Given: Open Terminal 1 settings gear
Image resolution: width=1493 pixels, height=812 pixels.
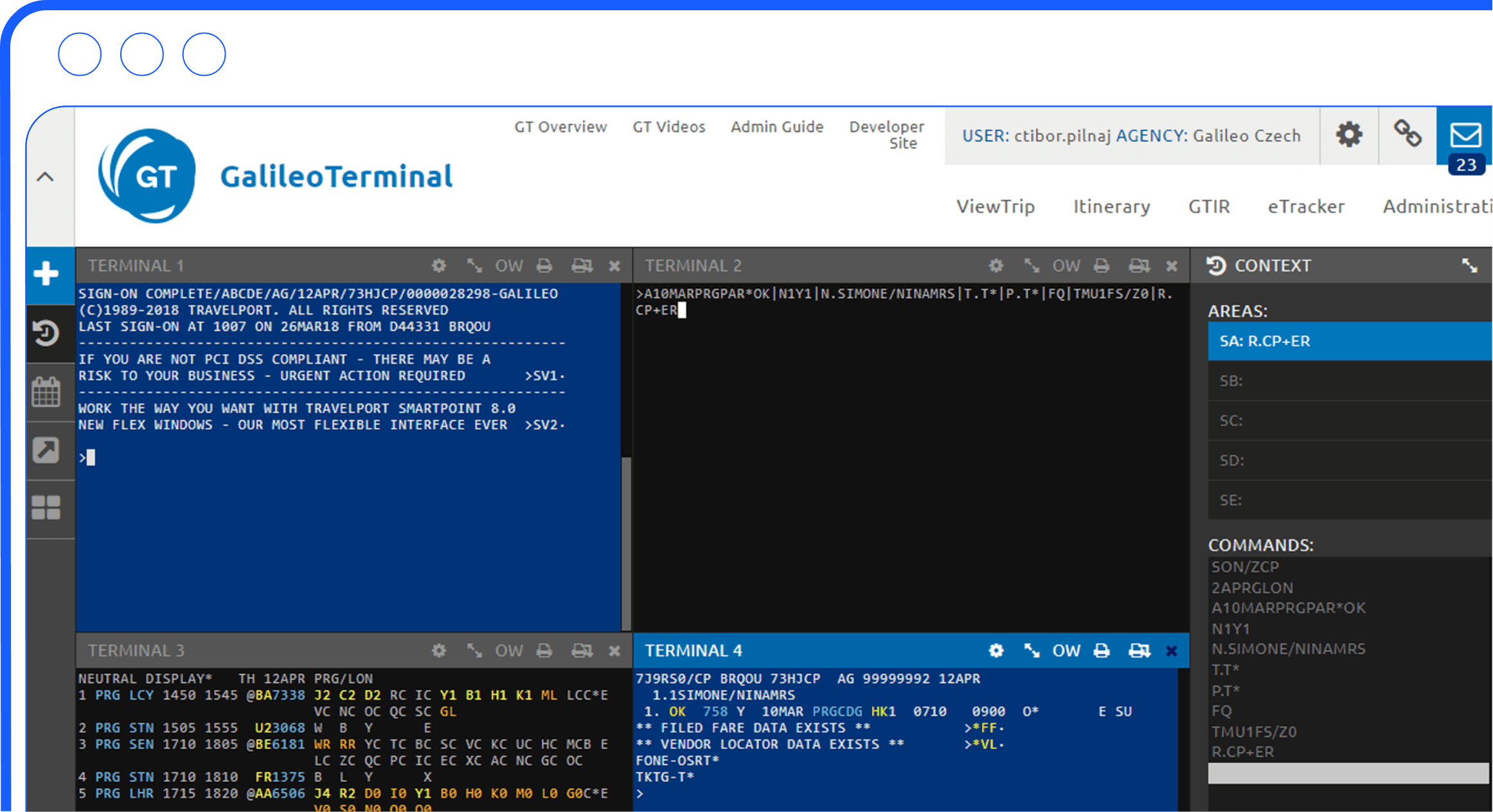Looking at the screenshot, I should (438, 266).
